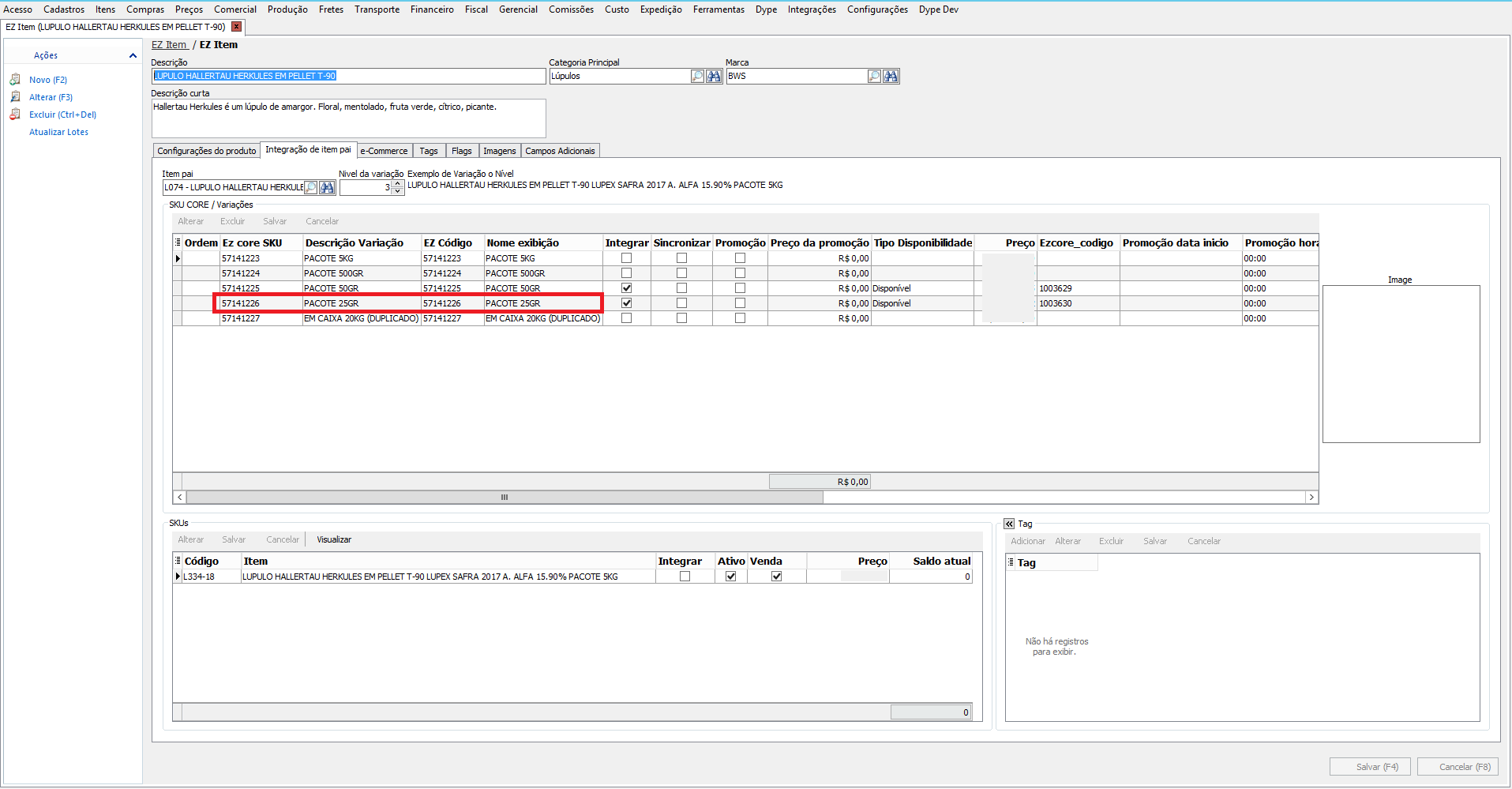This screenshot has width=1512, height=789.
Task: Toggle Ativo checkbox for SKU L334-18
Action: (730, 577)
